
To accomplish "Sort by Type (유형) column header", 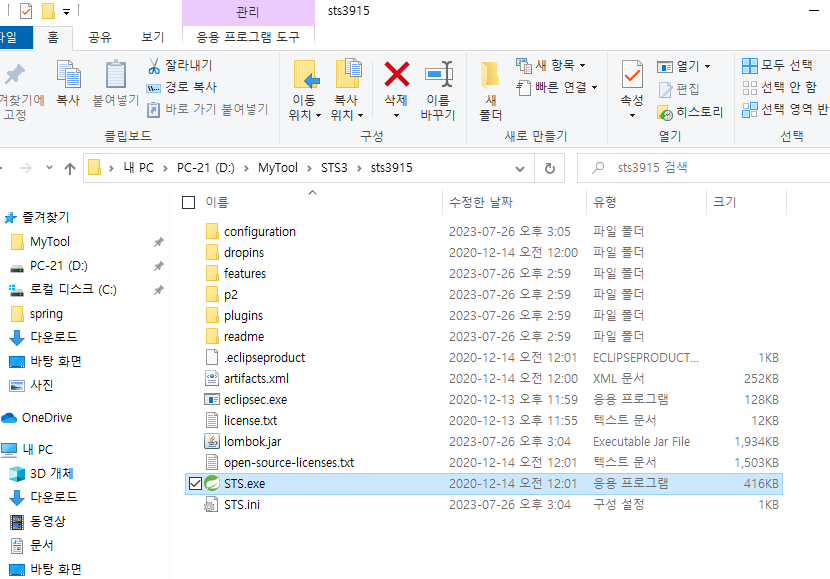I will pos(605,202).
